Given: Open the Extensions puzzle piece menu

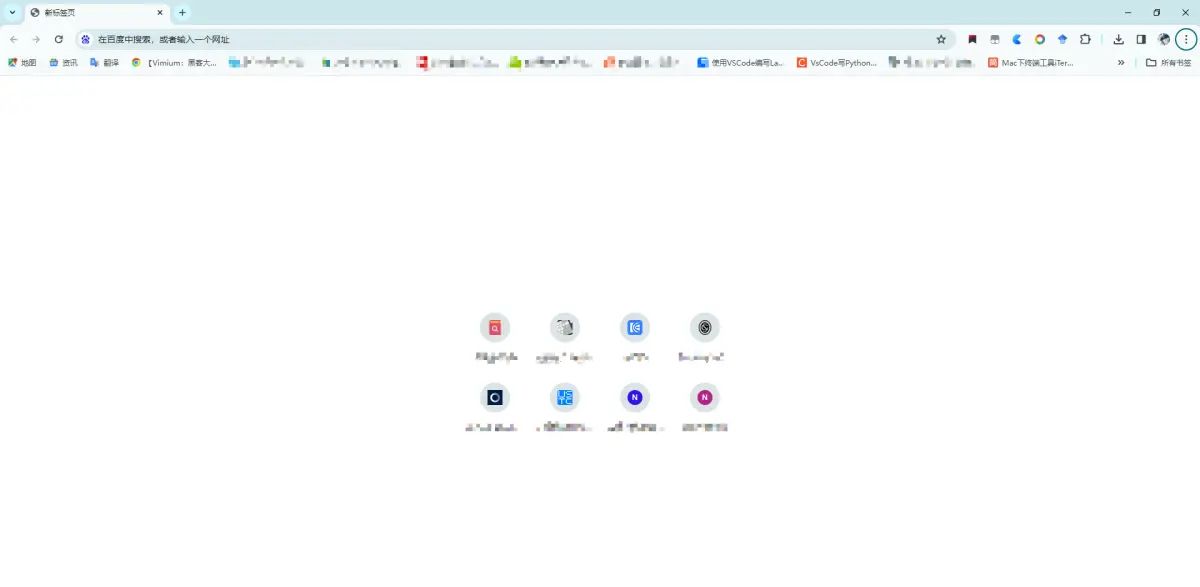Looking at the screenshot, I should pos(1085,39).
